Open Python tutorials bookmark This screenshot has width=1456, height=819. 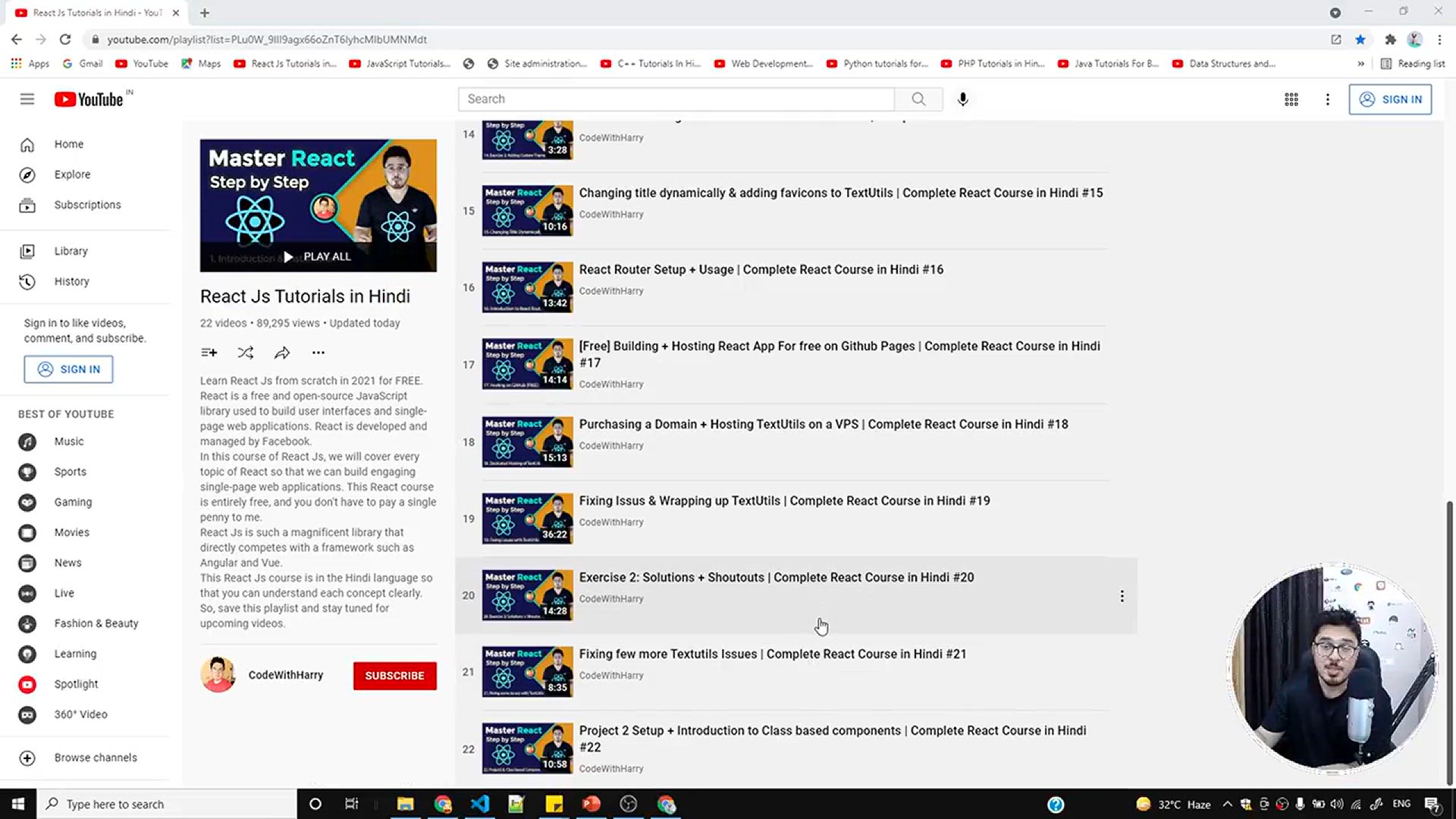[x=877, y=64]
